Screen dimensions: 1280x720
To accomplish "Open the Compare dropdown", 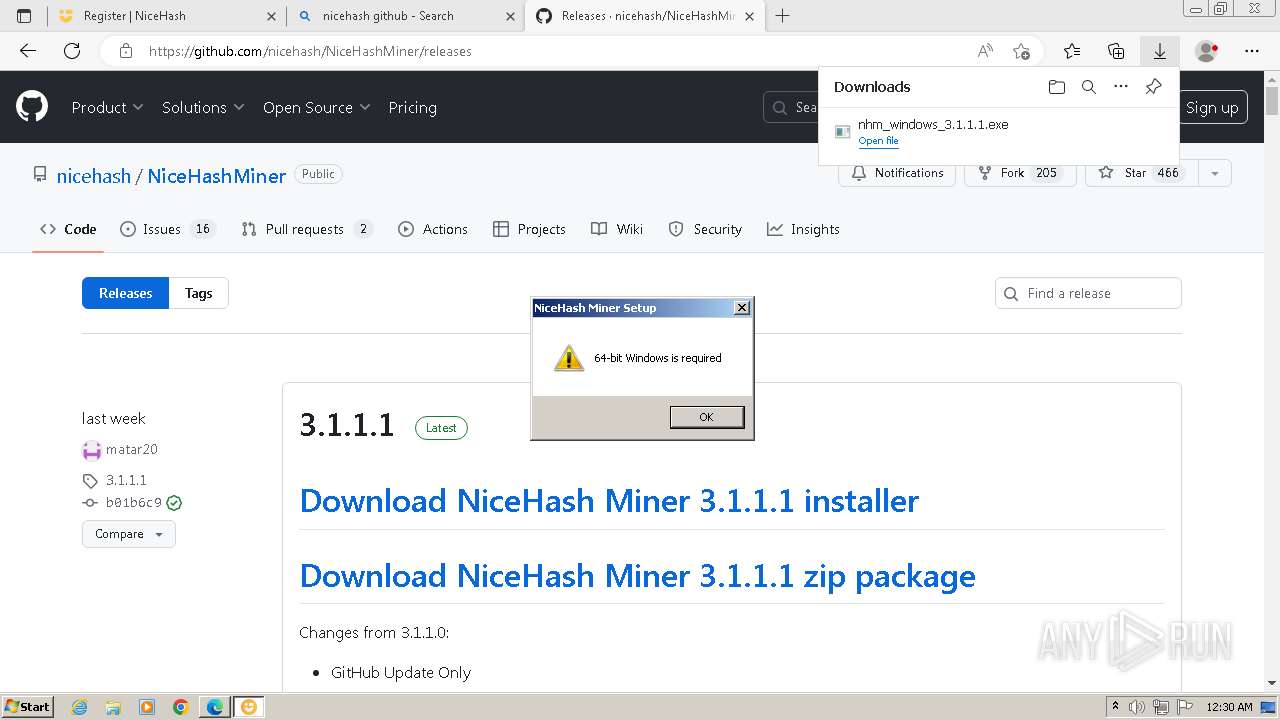I will 129,534.
